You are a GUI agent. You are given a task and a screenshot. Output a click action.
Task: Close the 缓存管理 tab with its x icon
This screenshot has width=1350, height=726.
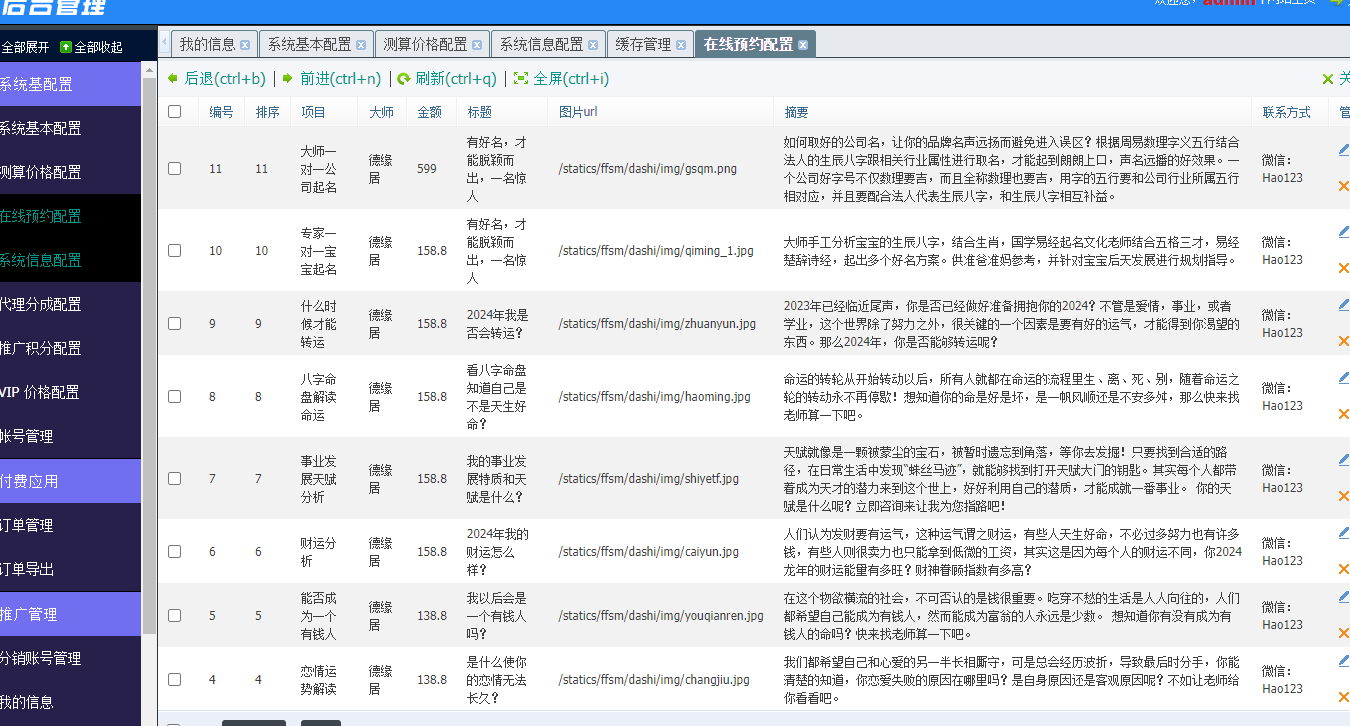pos(681,45)
